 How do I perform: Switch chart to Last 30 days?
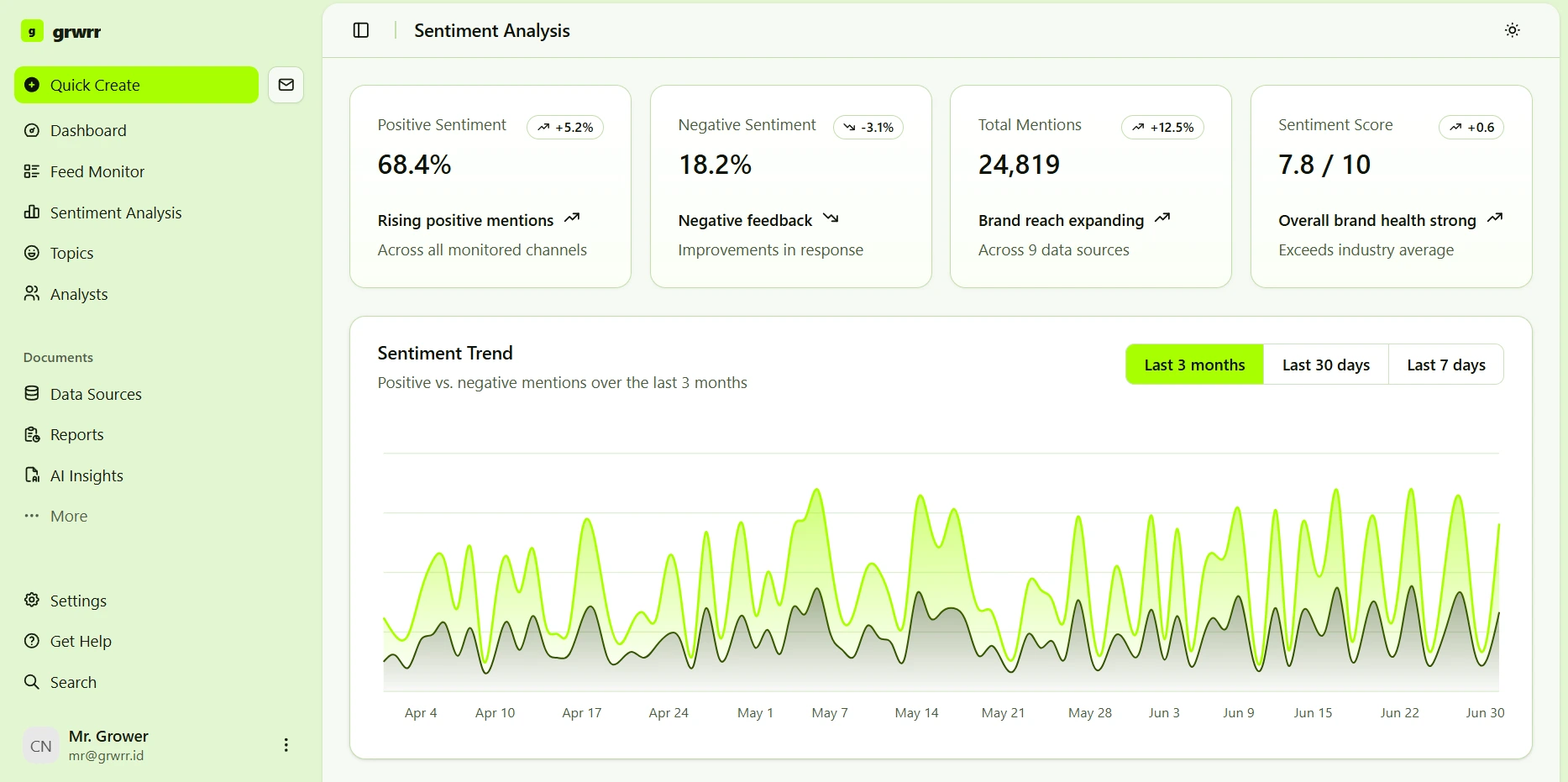tap(1325, 365)
